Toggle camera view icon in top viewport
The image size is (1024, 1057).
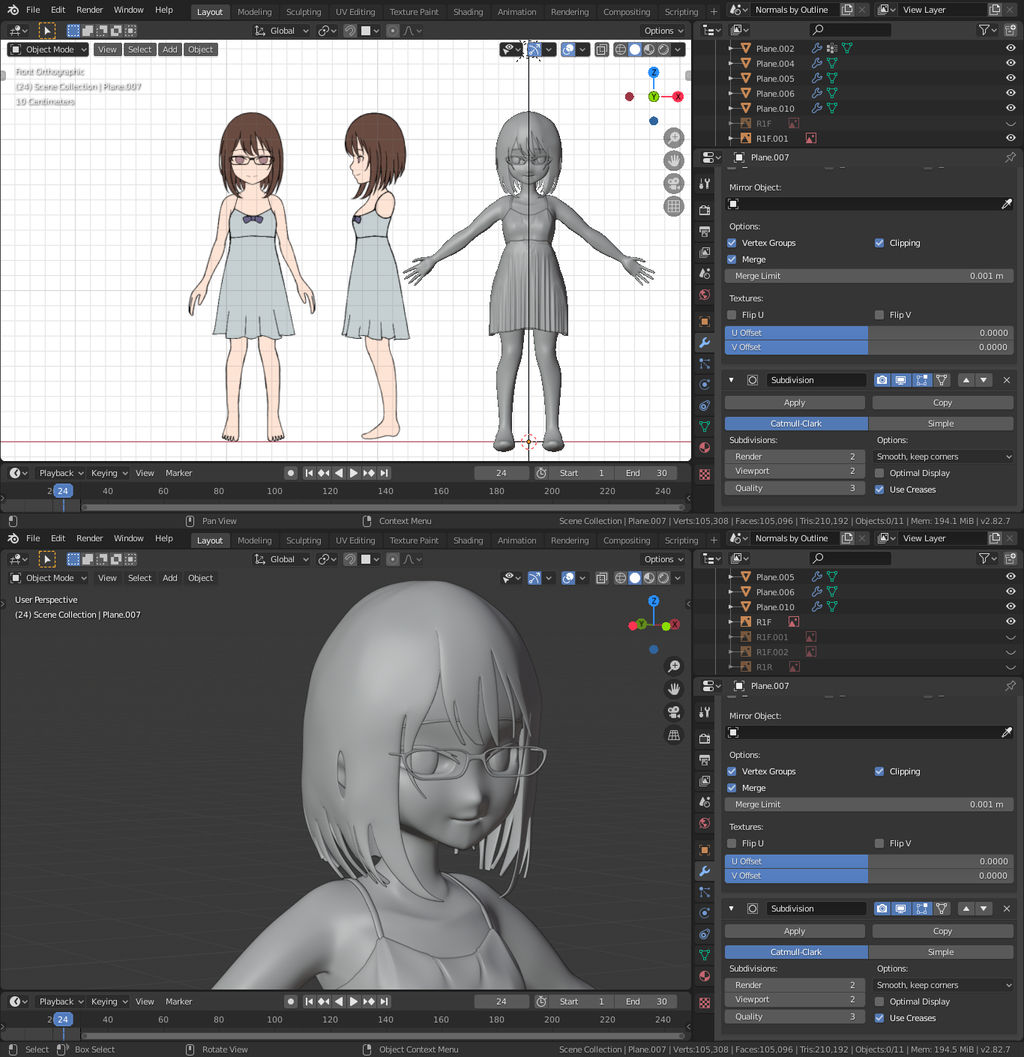[674, 183]
